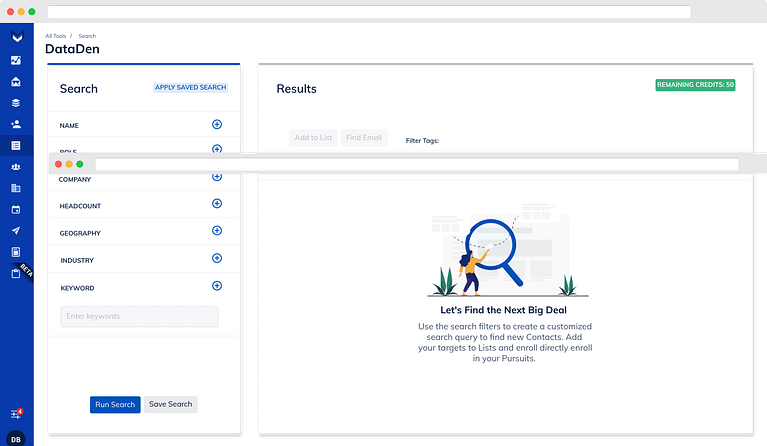
Task: Expand the HEADCOUNT filter plus icon
Action: point(217,203)
